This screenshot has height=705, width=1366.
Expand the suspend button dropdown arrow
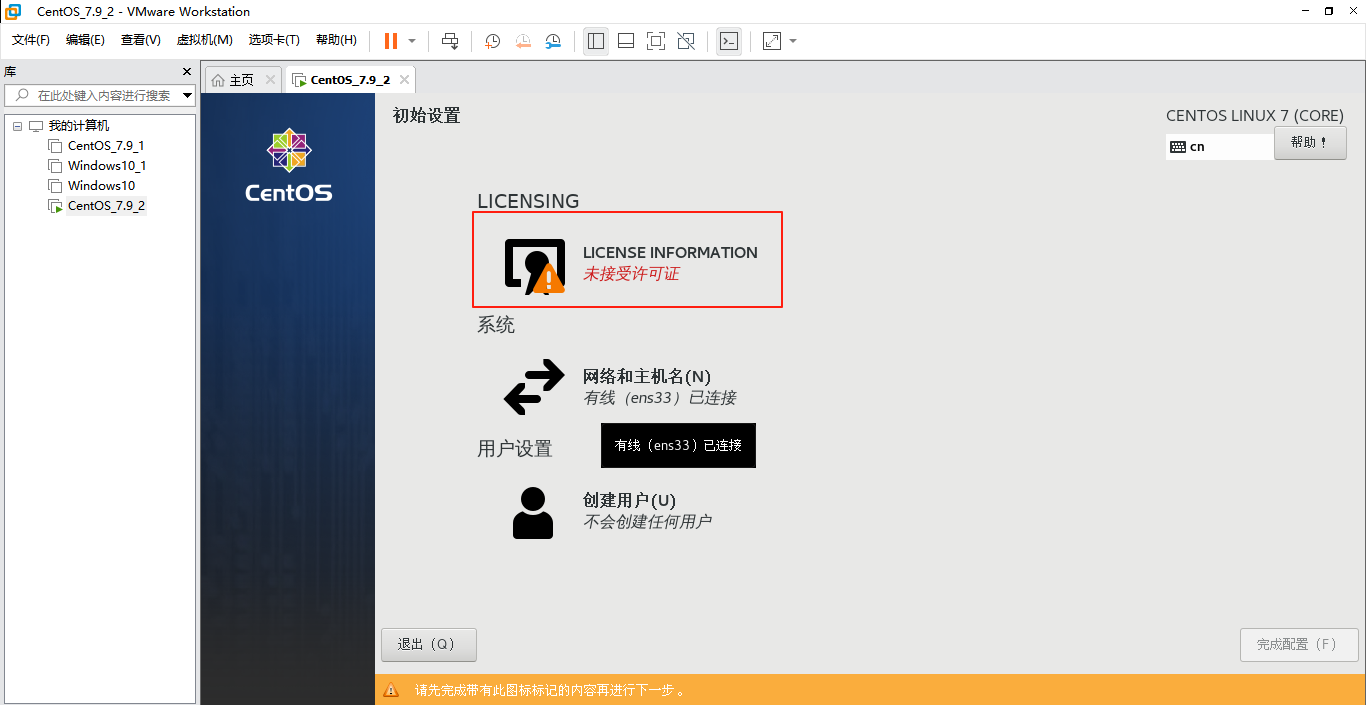click(x=410, y=41)
